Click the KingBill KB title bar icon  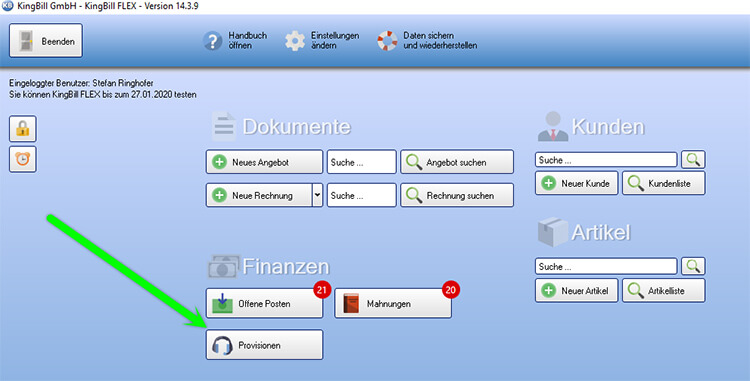pos(7,6)
